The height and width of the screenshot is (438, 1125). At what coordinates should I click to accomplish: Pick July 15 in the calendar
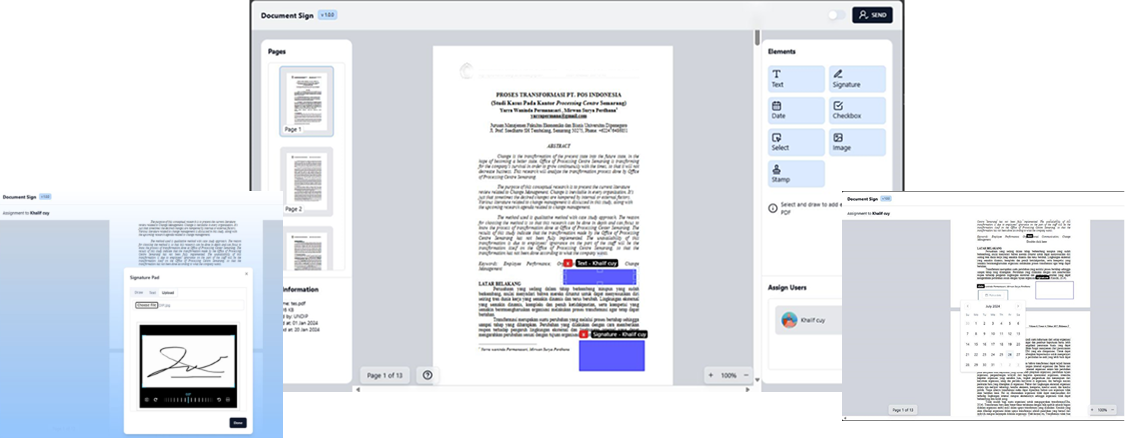977,344
